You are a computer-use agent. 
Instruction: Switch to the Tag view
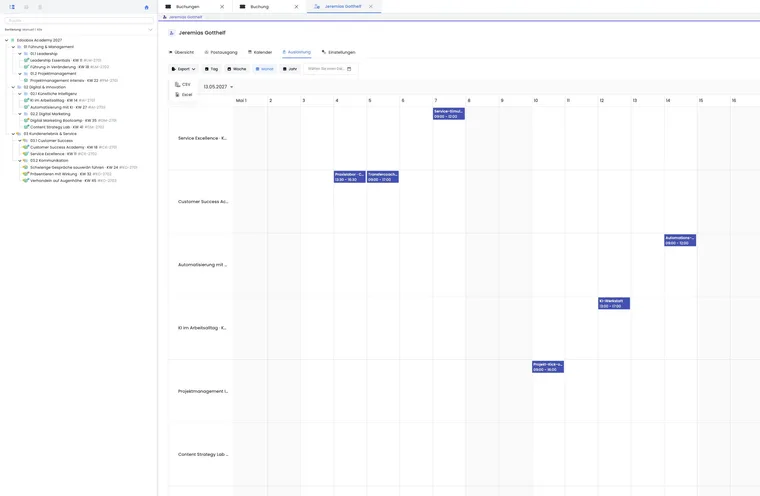click(x=211, y=69)
